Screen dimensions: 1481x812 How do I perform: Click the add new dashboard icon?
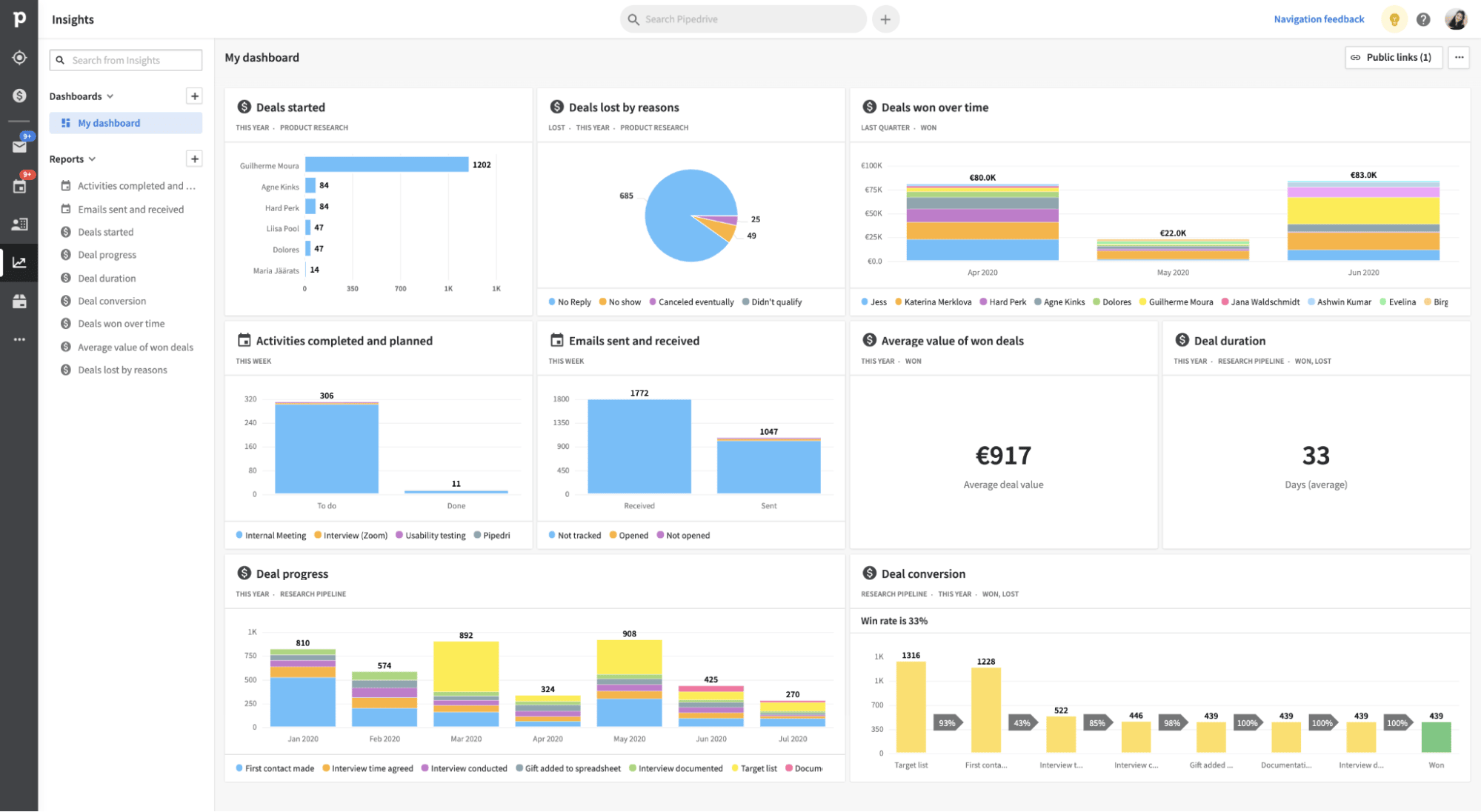coord(194,96)
